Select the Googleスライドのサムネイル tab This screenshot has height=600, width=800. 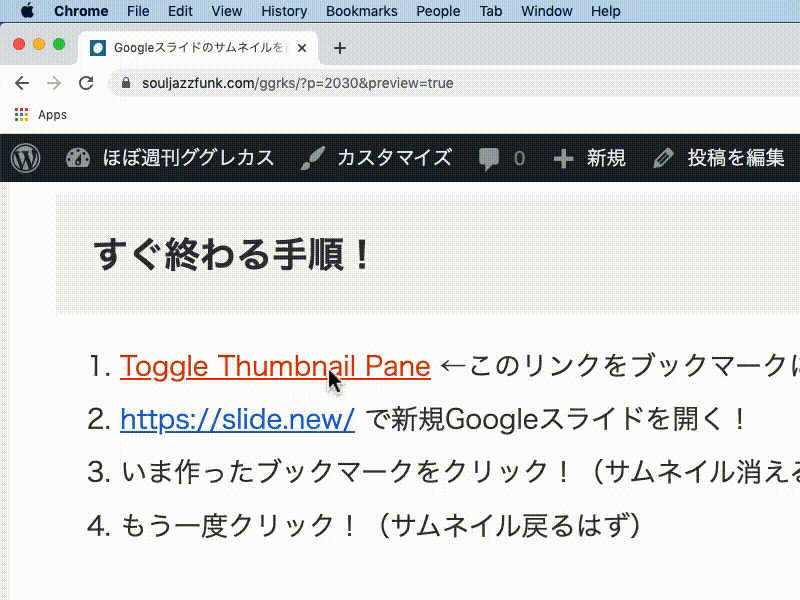pos(190,46)
